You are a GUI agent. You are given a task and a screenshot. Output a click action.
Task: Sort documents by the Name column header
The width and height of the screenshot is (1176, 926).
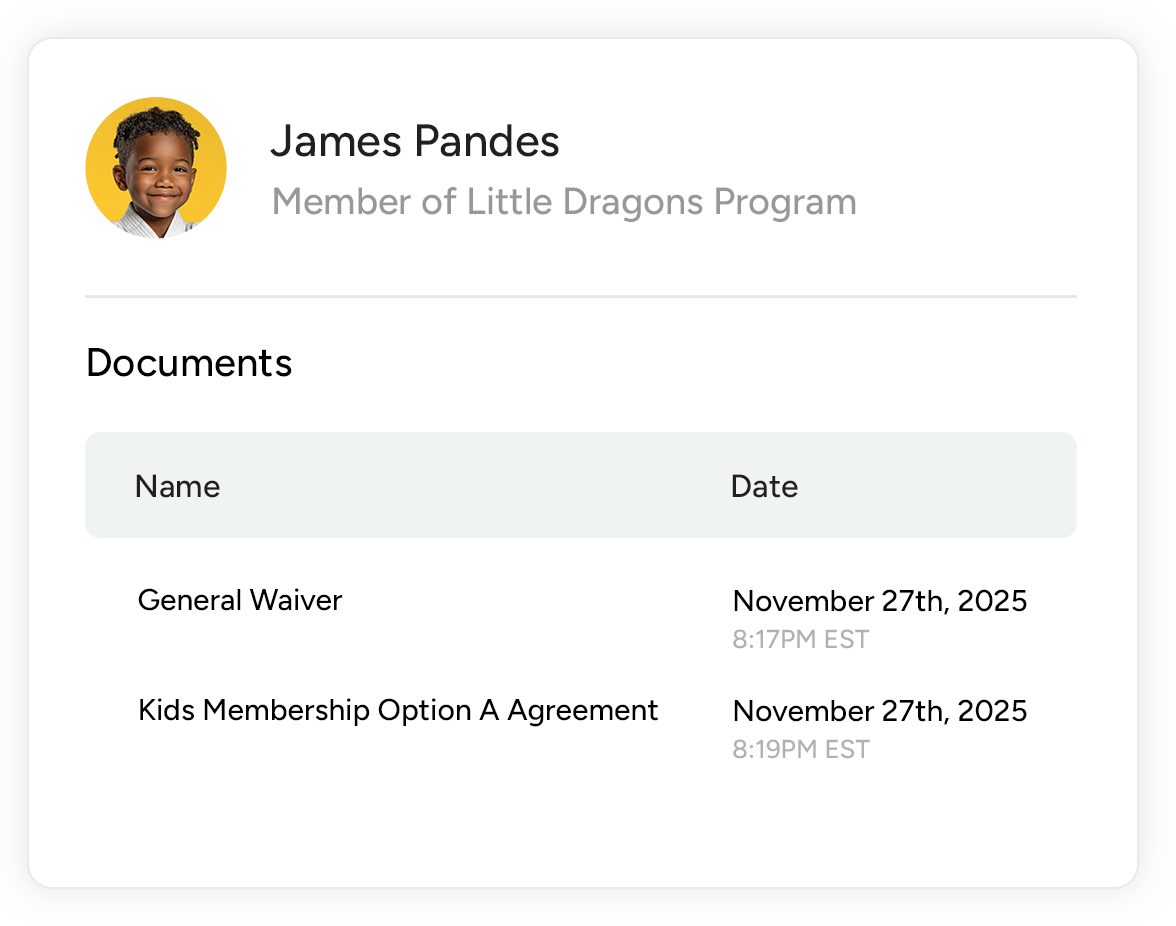coord(177,486)
